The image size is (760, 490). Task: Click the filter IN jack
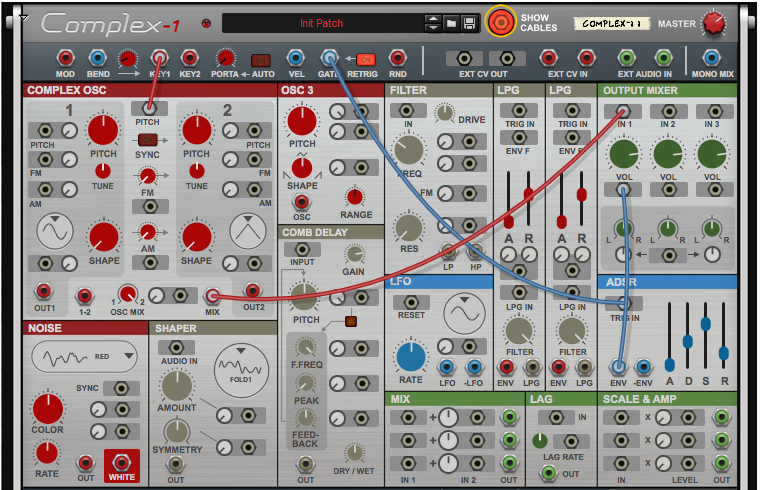click(407, 111)
